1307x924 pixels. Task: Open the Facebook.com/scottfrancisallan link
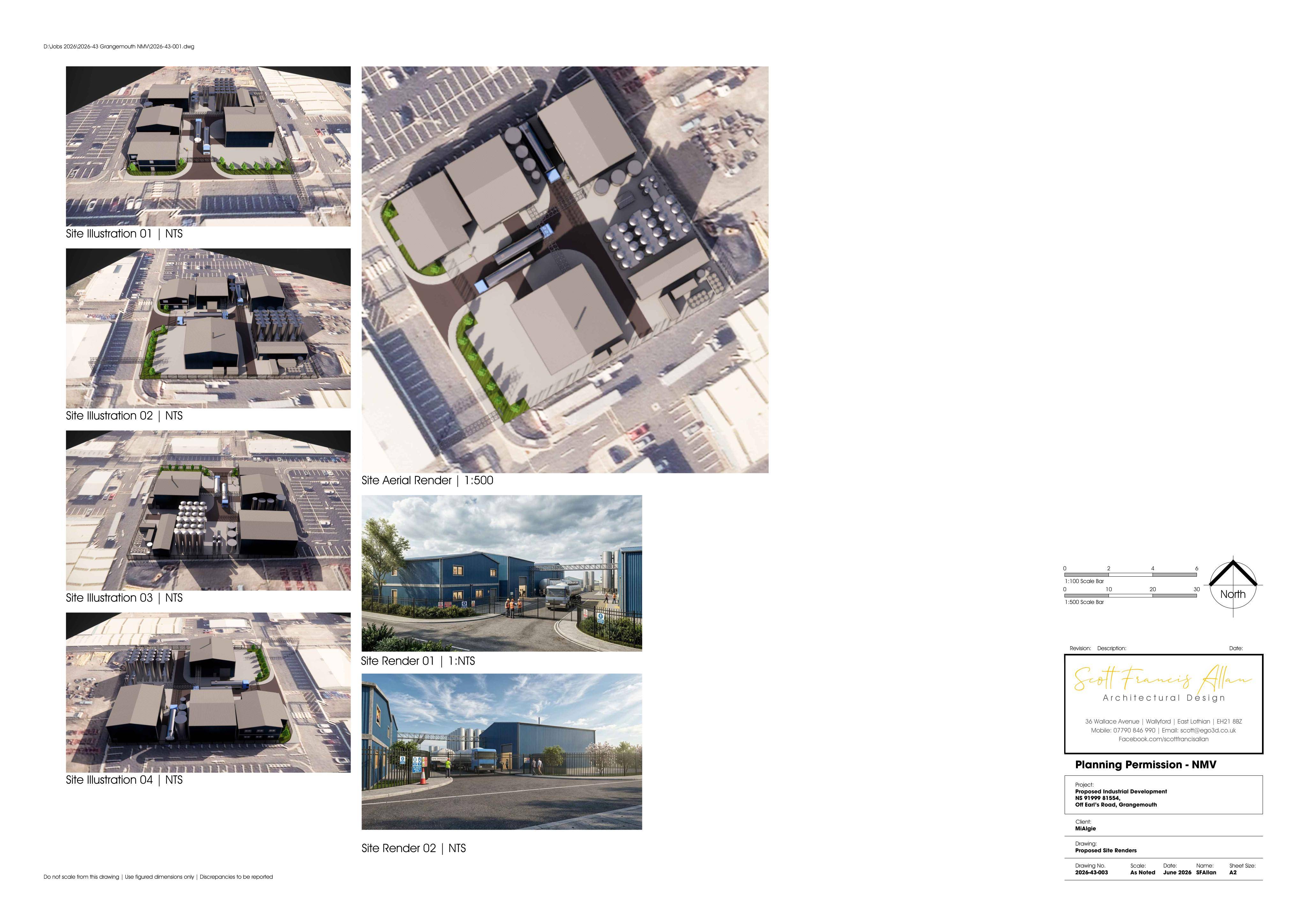[1163, 739]
